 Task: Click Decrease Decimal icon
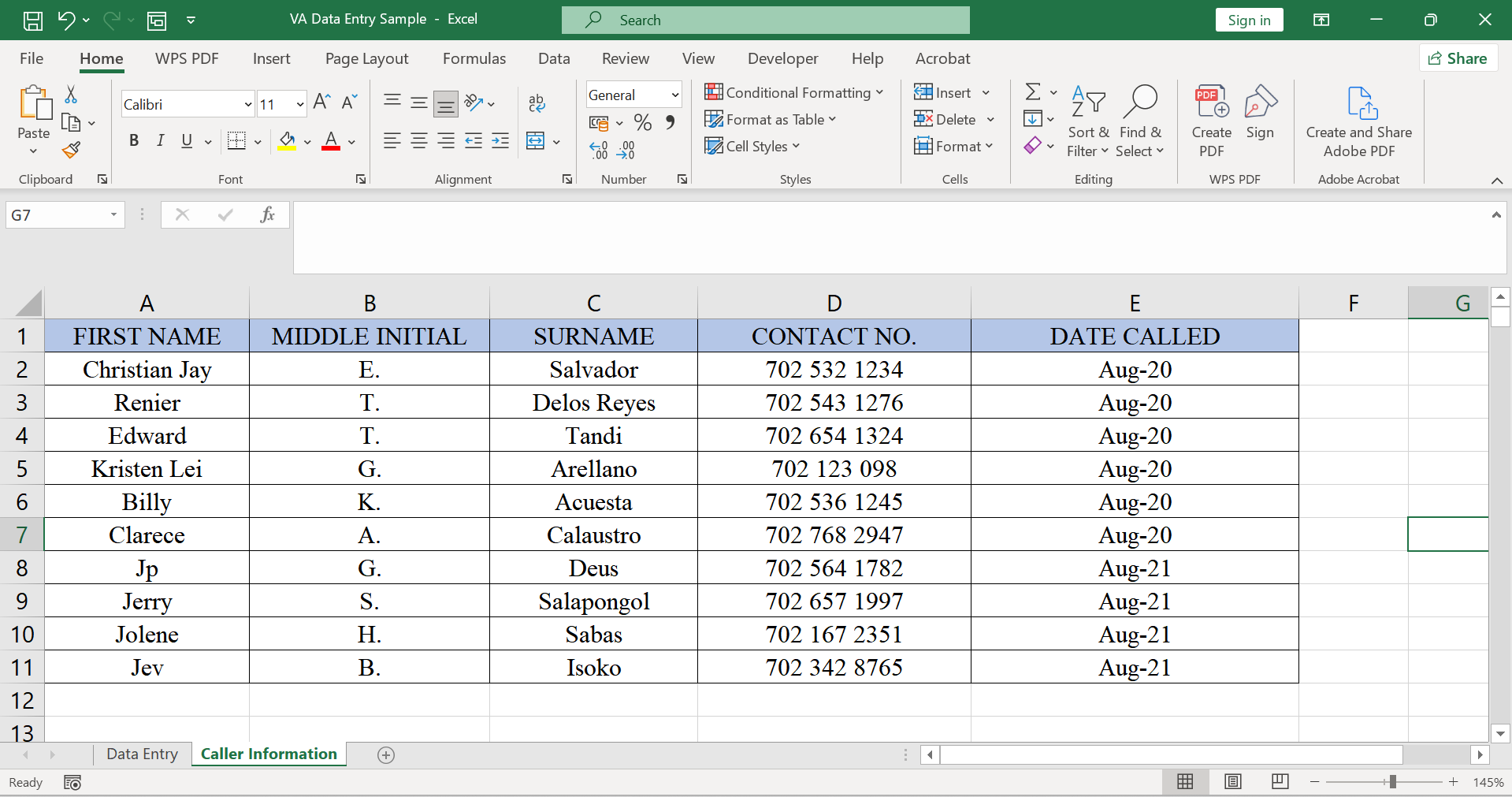626,150
